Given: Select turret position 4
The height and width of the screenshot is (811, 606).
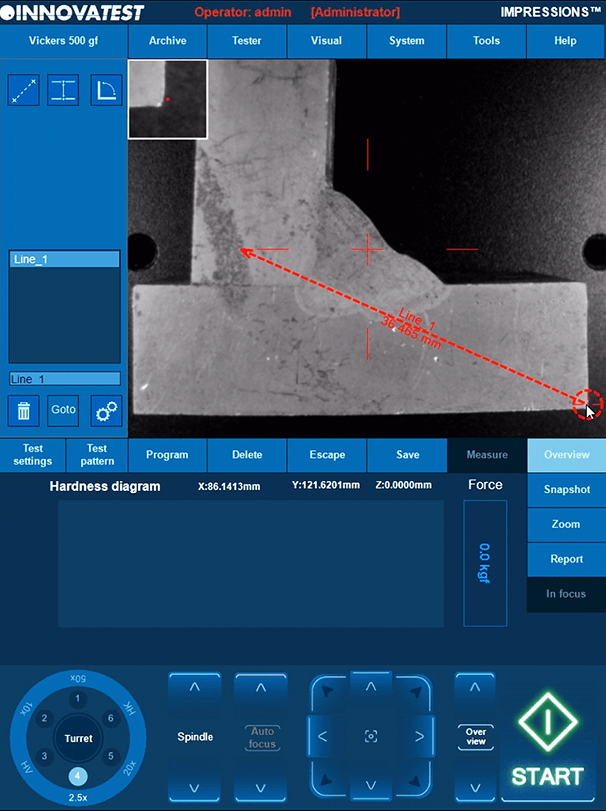Looking at the screenshot, I should (78, 776).
